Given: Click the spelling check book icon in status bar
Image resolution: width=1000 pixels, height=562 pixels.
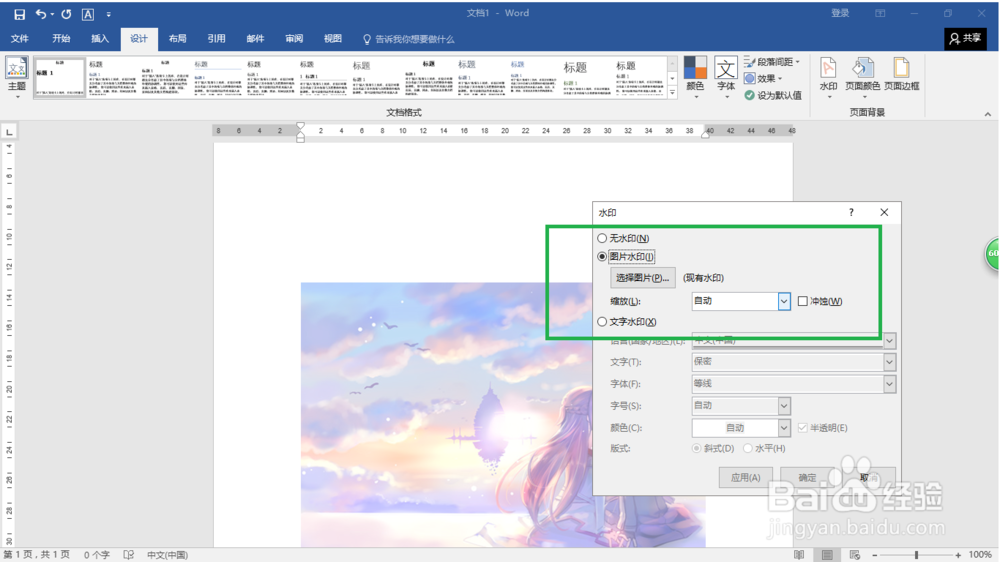Looking at the screenshot, I should pyautogui.click(x=129, y=555).
